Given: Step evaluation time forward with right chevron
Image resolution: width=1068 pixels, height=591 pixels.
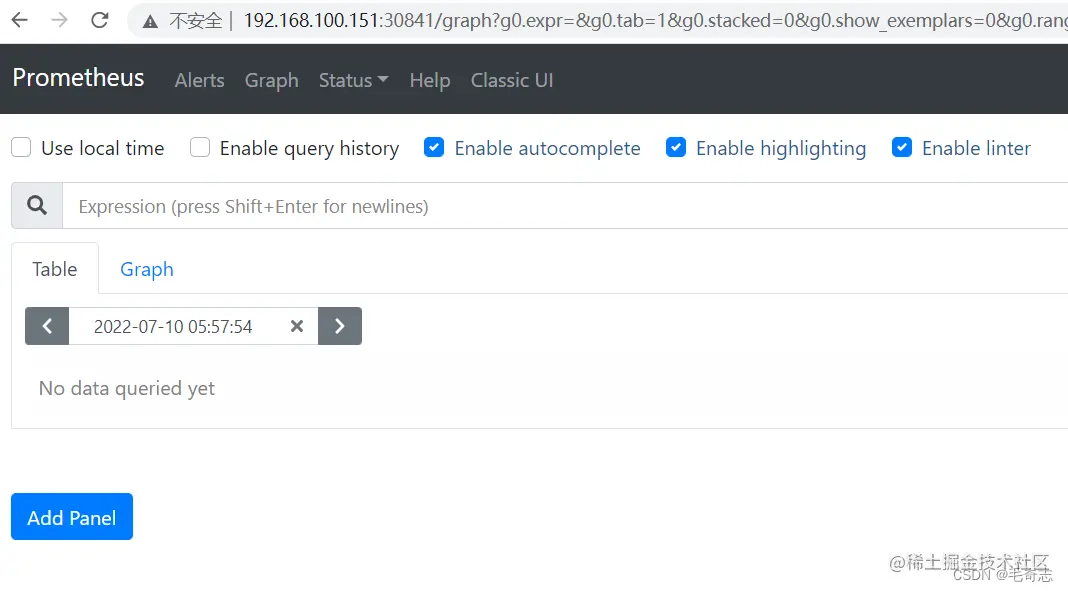Looking at the screenshot, I should point(340,326).
